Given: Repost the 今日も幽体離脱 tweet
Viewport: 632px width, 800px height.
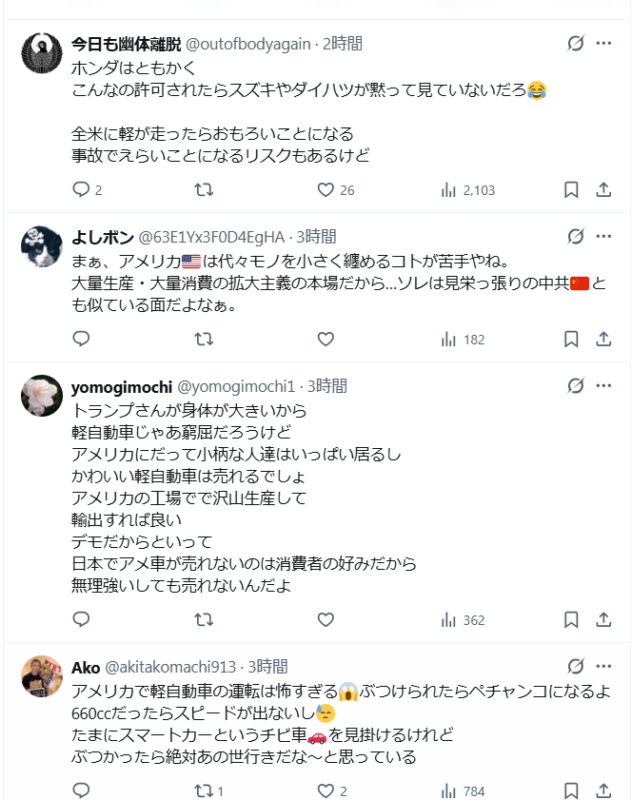Looking at the screenshot, I should [203, 190].
